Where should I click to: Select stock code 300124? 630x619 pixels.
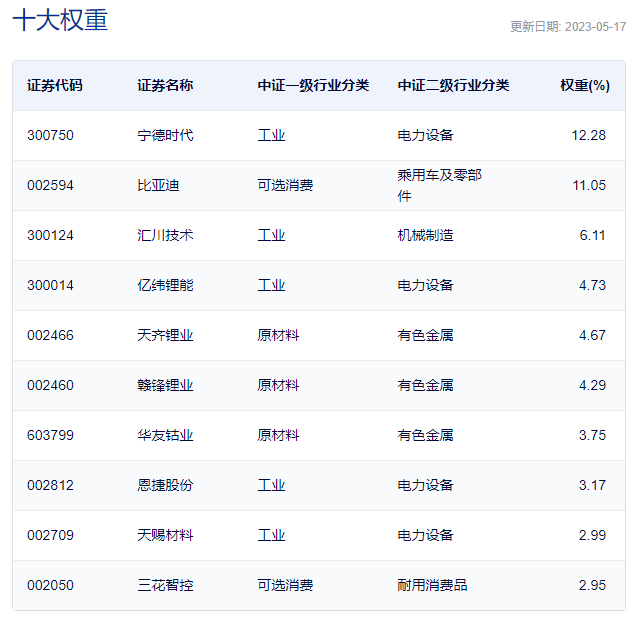point(50,235)
